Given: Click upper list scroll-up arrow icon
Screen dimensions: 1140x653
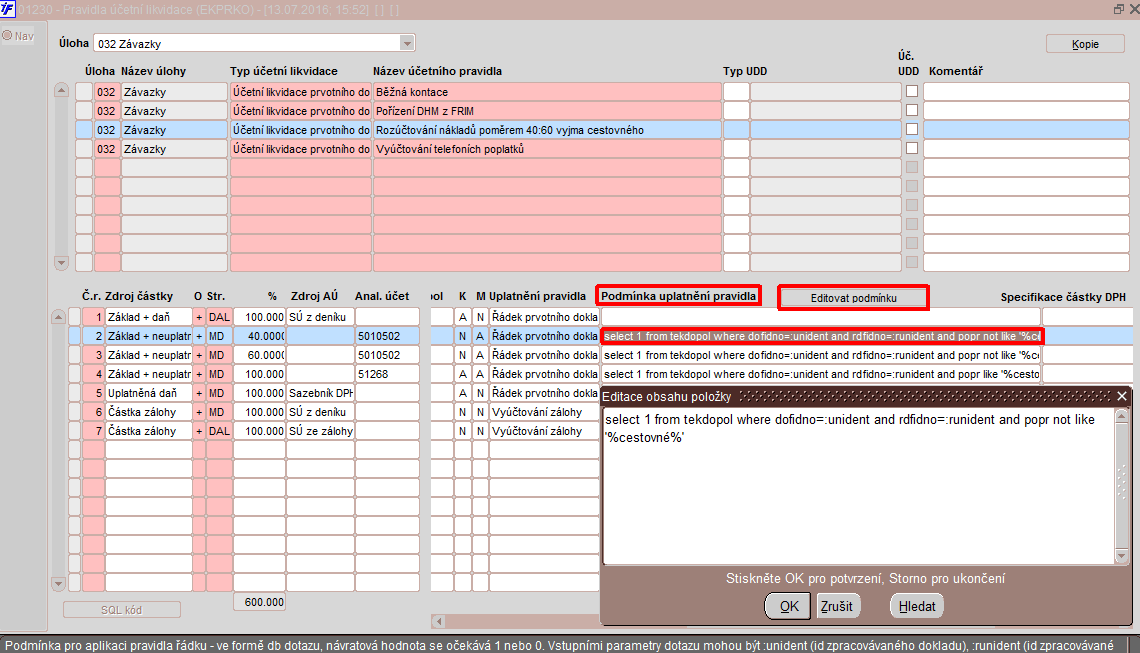Looking at the screenshot, I should pyautogui.click(x=62, y=90).
